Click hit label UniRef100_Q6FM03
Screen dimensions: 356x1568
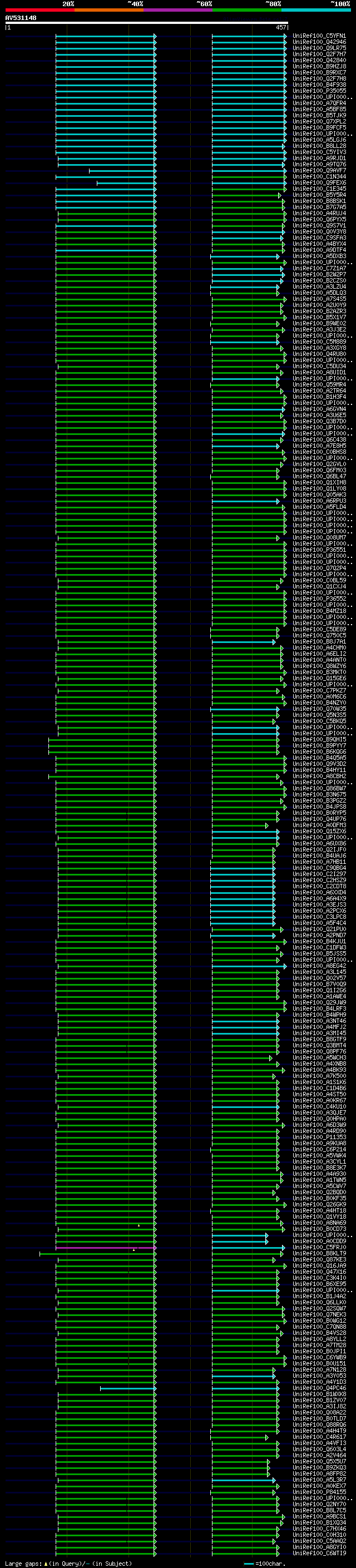(319, 470)
